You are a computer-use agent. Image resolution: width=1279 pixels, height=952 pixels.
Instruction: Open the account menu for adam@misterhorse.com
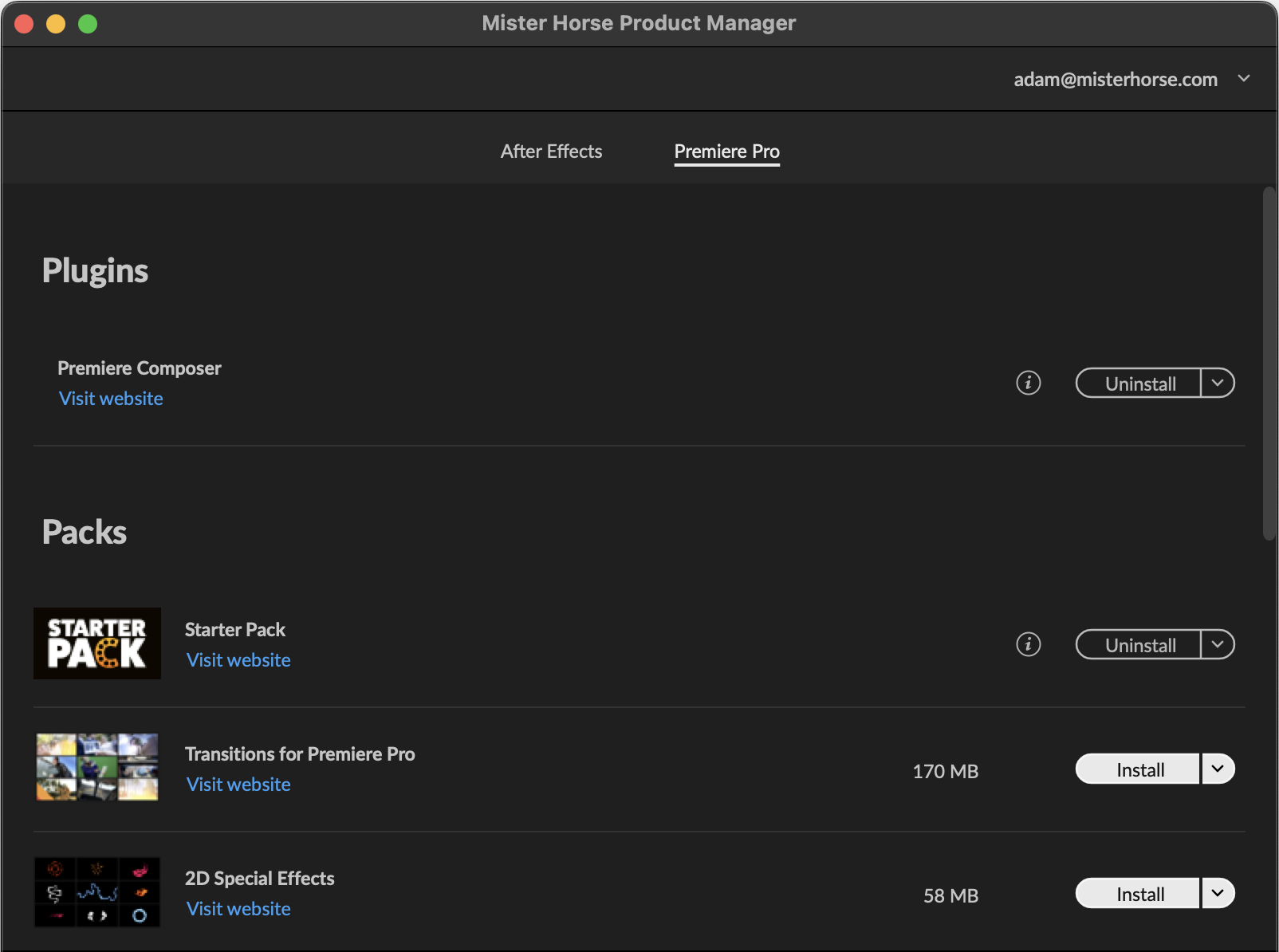1243,78
